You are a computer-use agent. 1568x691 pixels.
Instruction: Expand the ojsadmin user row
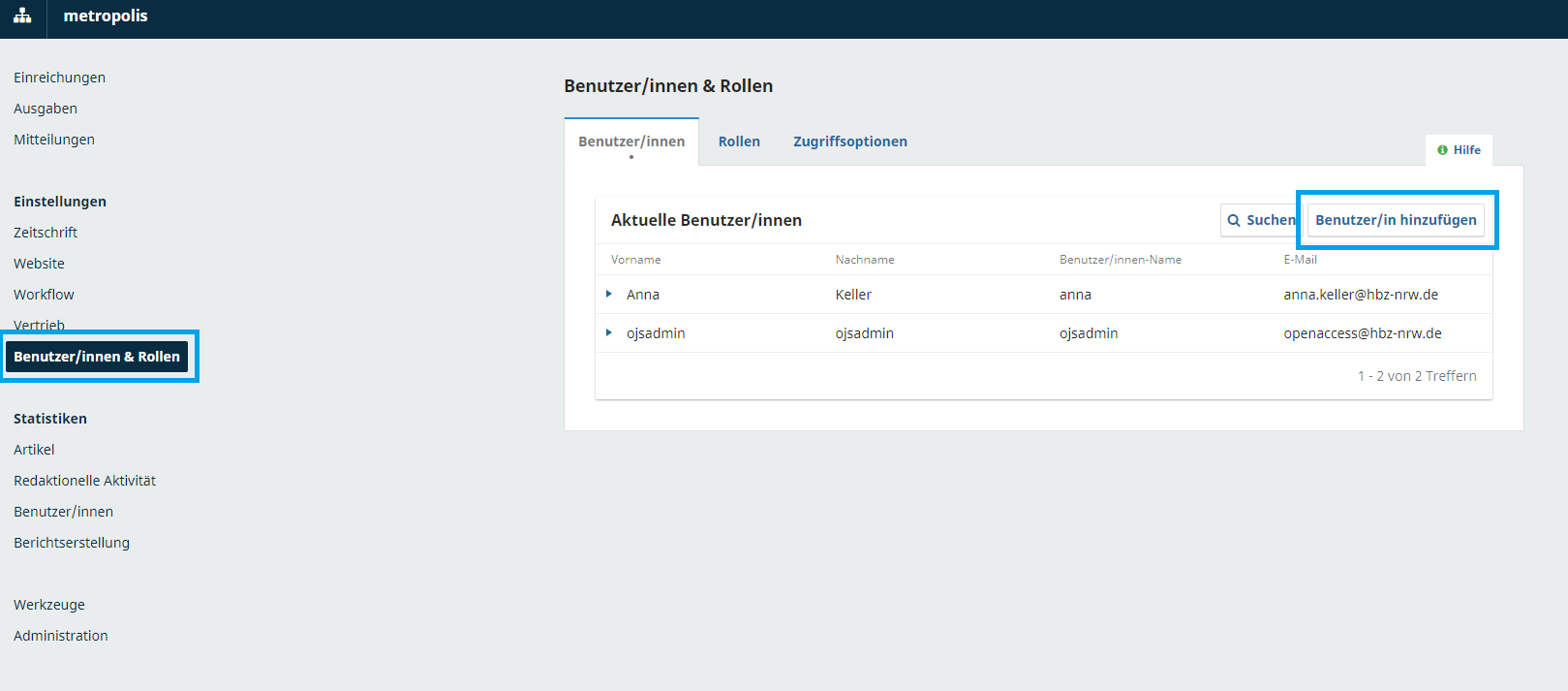pyautogui.click(x=609, y=332)
